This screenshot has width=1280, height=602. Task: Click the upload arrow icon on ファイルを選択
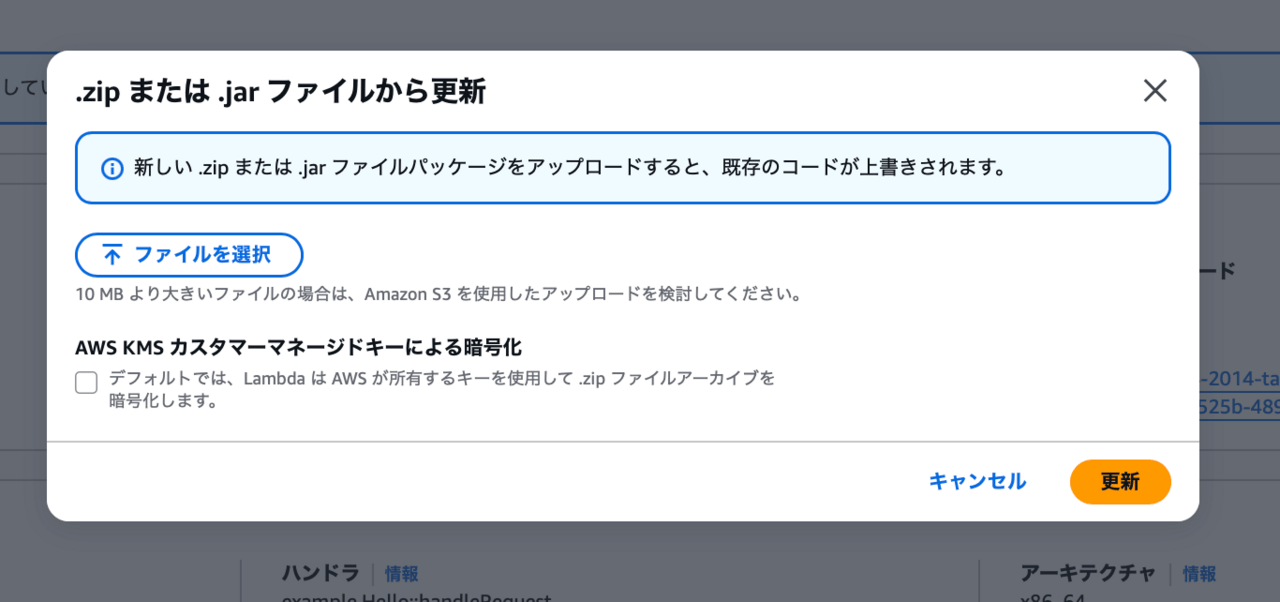point(113,255)
